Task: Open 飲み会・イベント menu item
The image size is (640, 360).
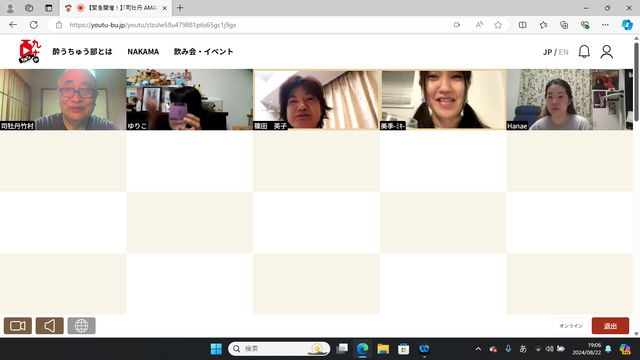Action: point(203,52)
